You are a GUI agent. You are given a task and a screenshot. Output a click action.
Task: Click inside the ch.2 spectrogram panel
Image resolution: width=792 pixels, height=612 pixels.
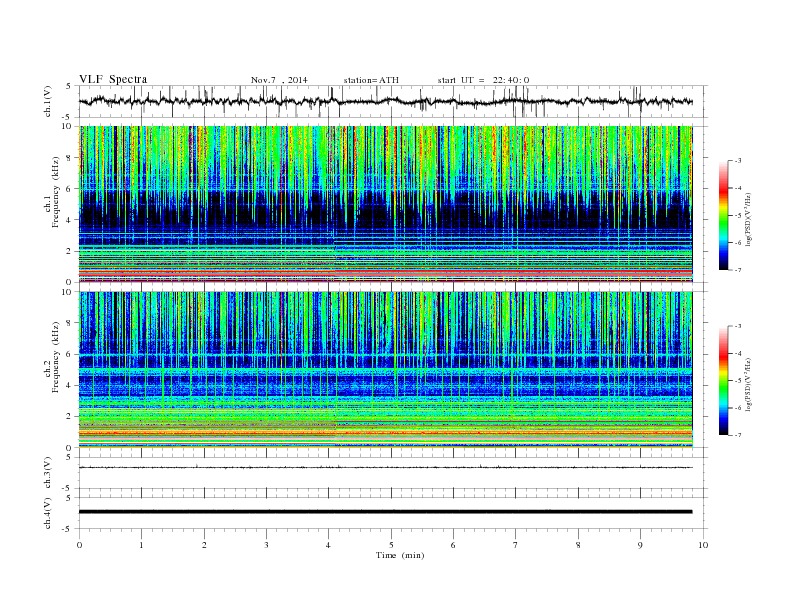[385, 370]
